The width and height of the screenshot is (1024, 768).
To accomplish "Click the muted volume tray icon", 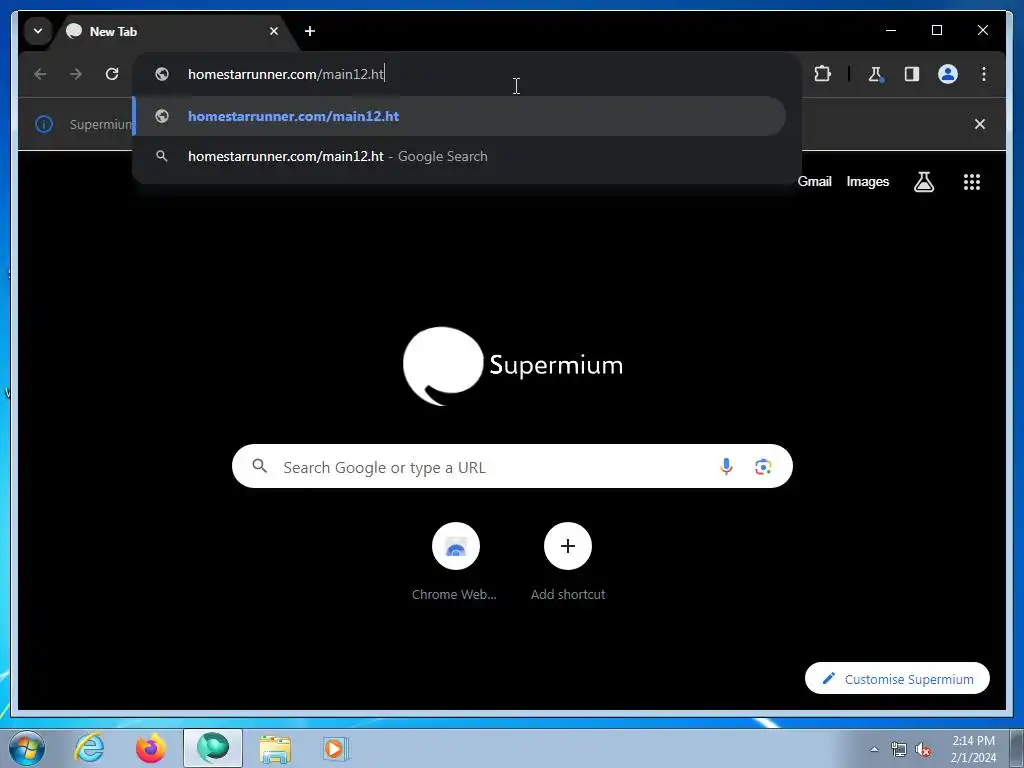I will point(923,749).
